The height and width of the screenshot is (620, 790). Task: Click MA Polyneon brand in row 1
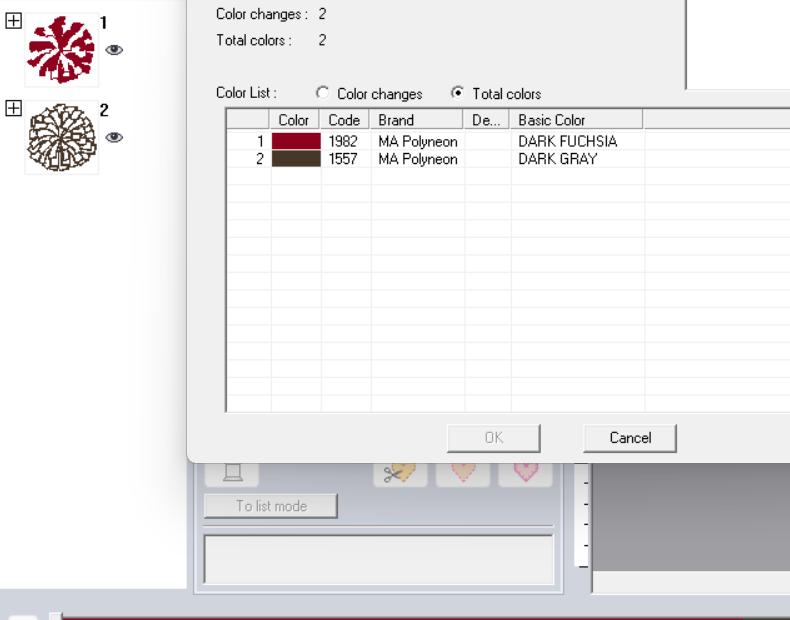pos(418,142)
